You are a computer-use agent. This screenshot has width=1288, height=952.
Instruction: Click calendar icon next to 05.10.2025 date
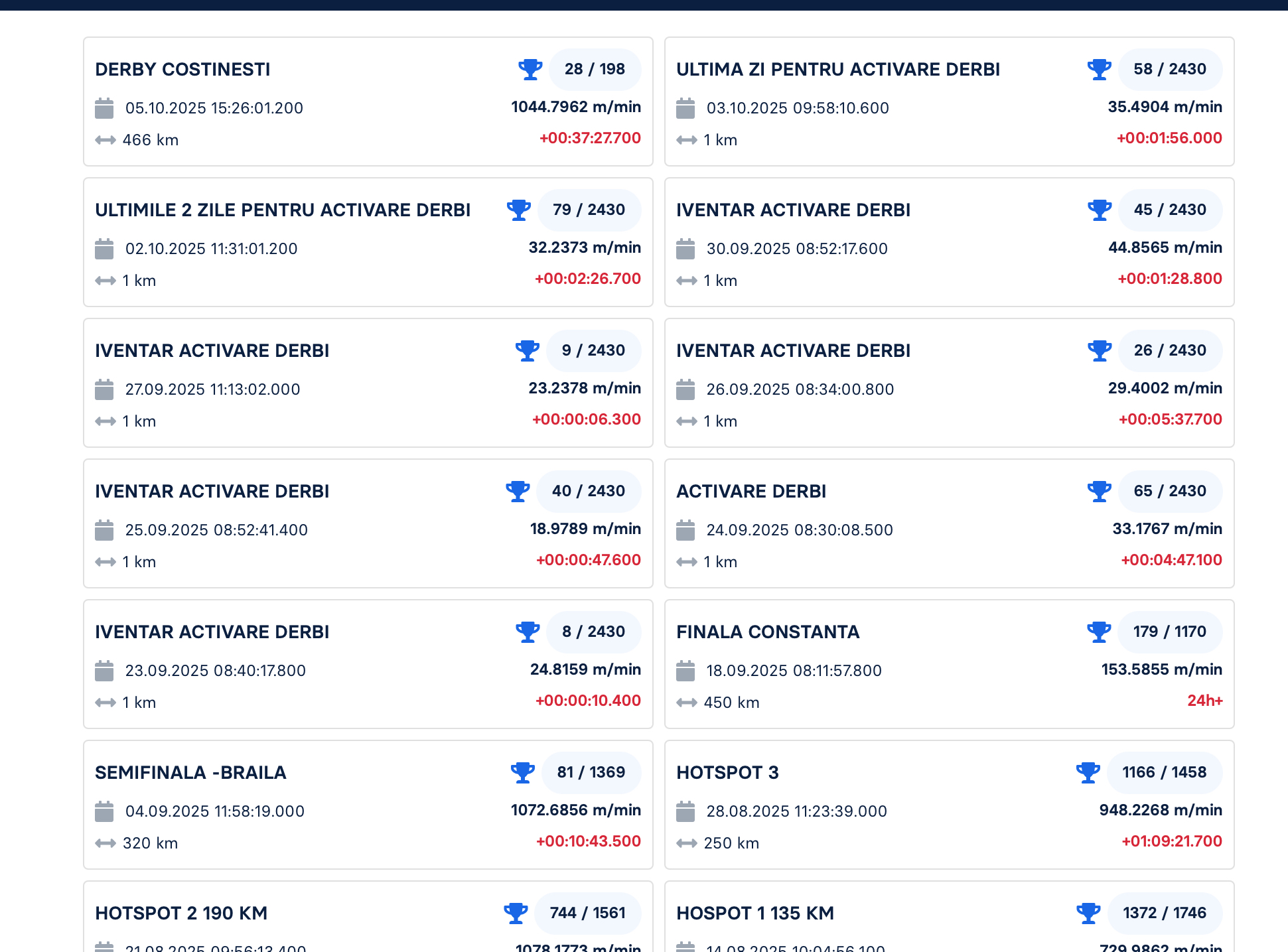[x=104, y=108]
